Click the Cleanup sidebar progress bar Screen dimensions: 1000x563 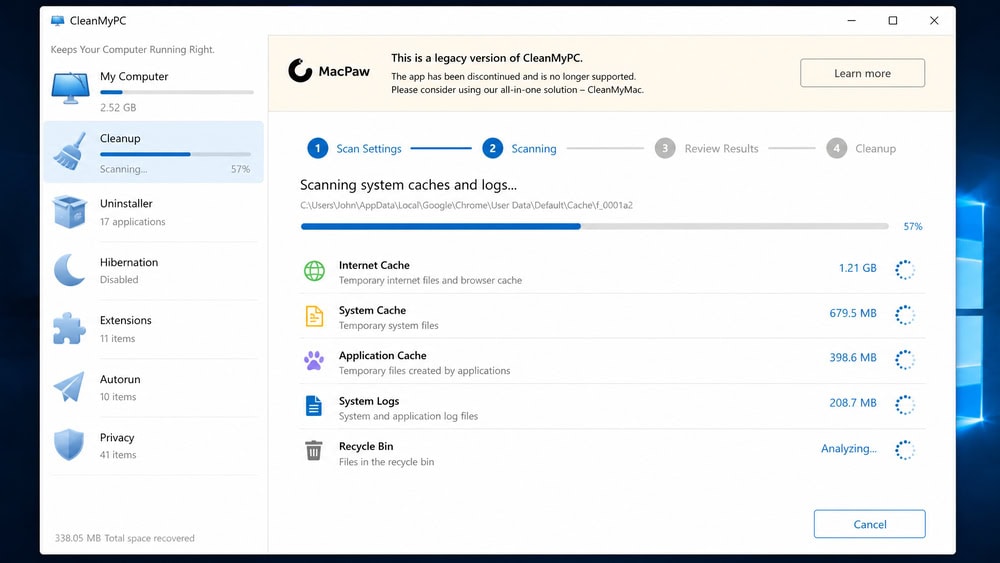175,154
